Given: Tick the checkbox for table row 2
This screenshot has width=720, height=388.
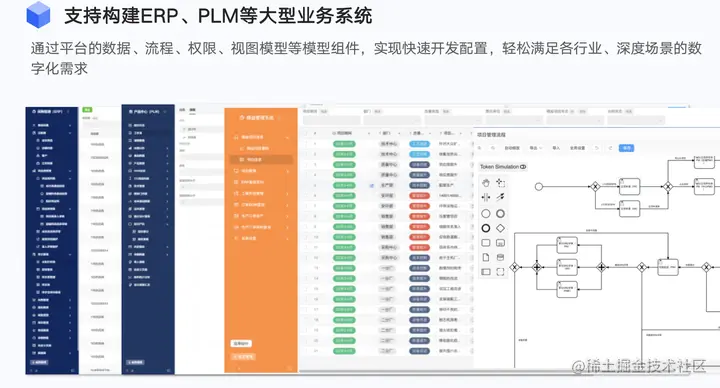Looking at the screenshot, I should [305, 154].
